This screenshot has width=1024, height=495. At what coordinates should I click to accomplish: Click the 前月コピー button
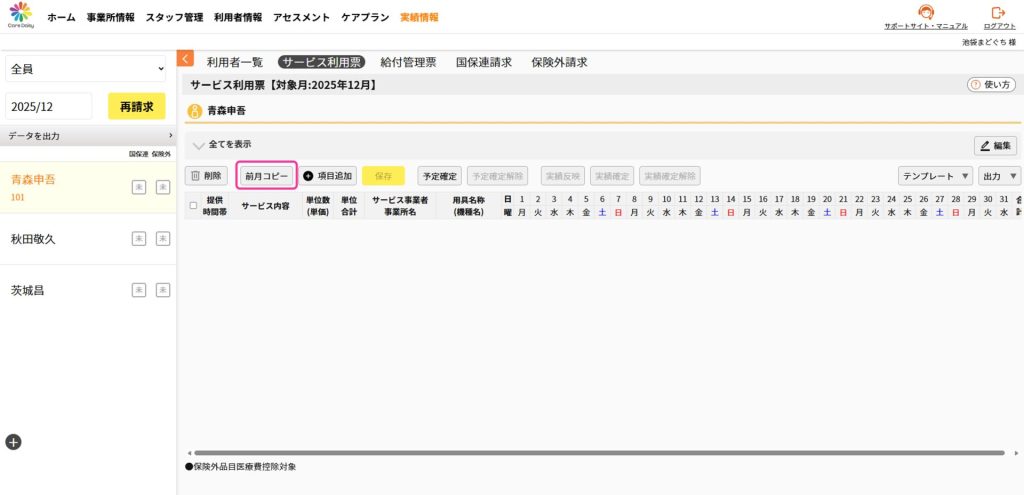tap(266, 176)
